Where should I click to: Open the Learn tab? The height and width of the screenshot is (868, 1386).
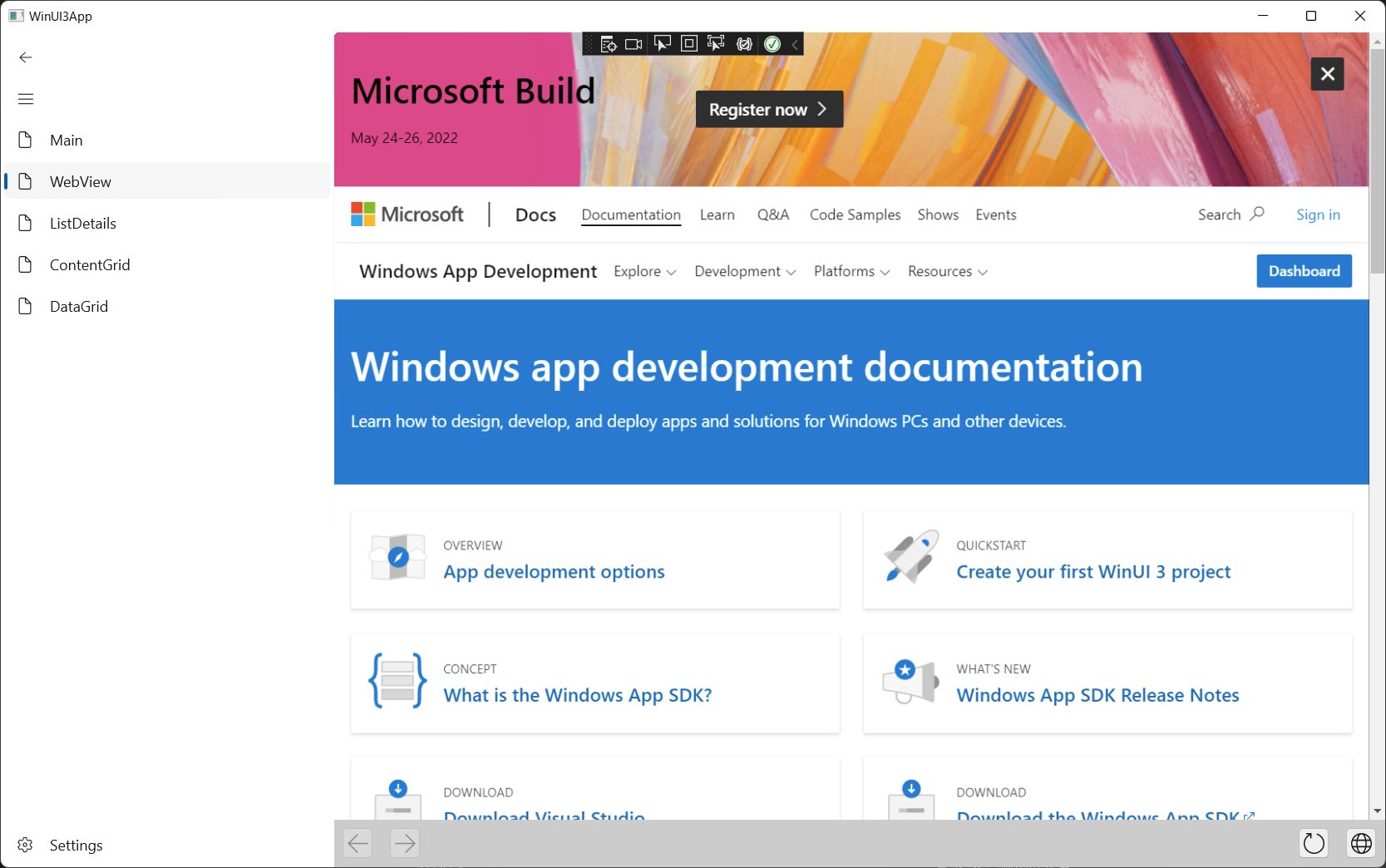(x=718, y=215)
